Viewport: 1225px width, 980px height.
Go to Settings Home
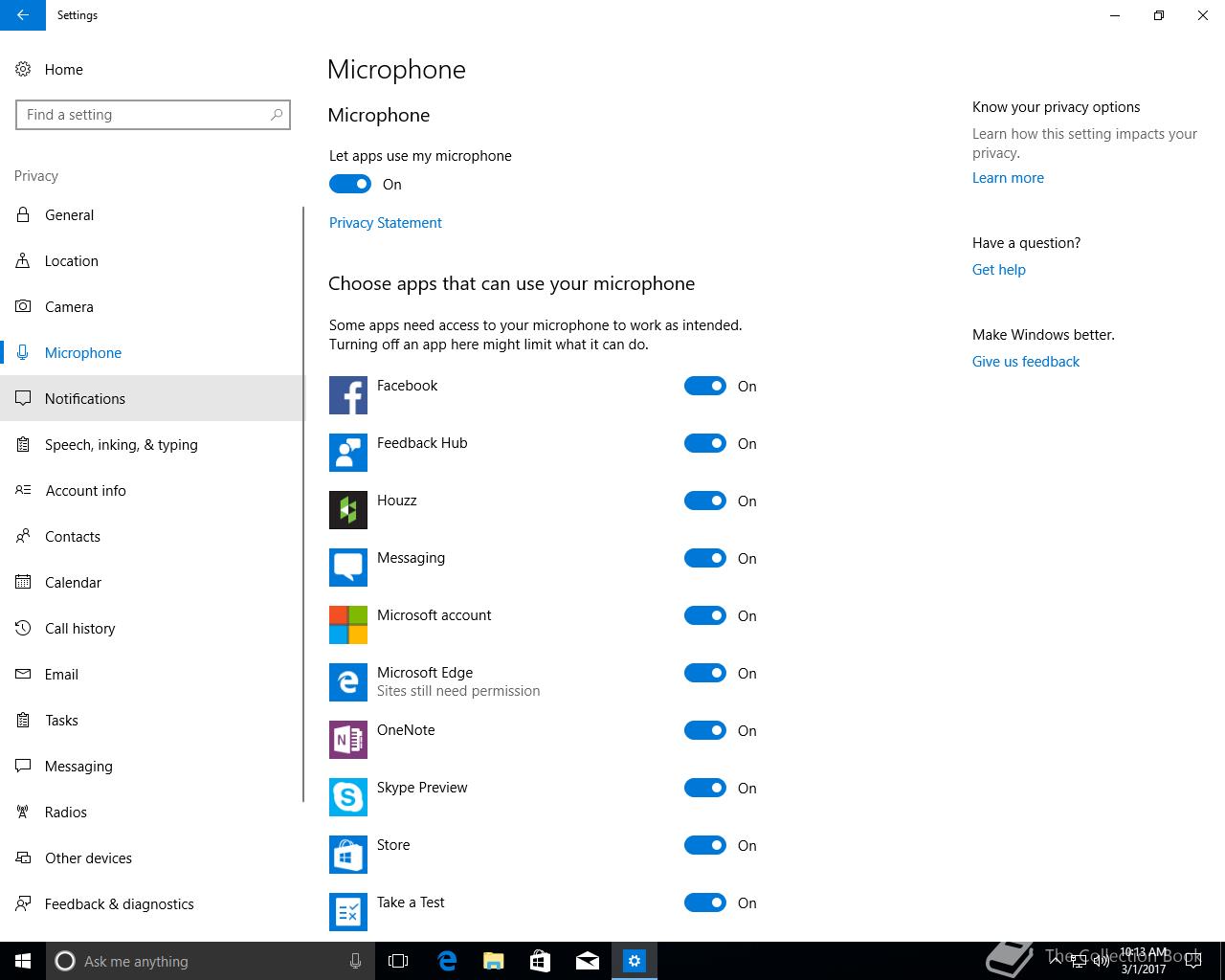click(x=151, y=69)
